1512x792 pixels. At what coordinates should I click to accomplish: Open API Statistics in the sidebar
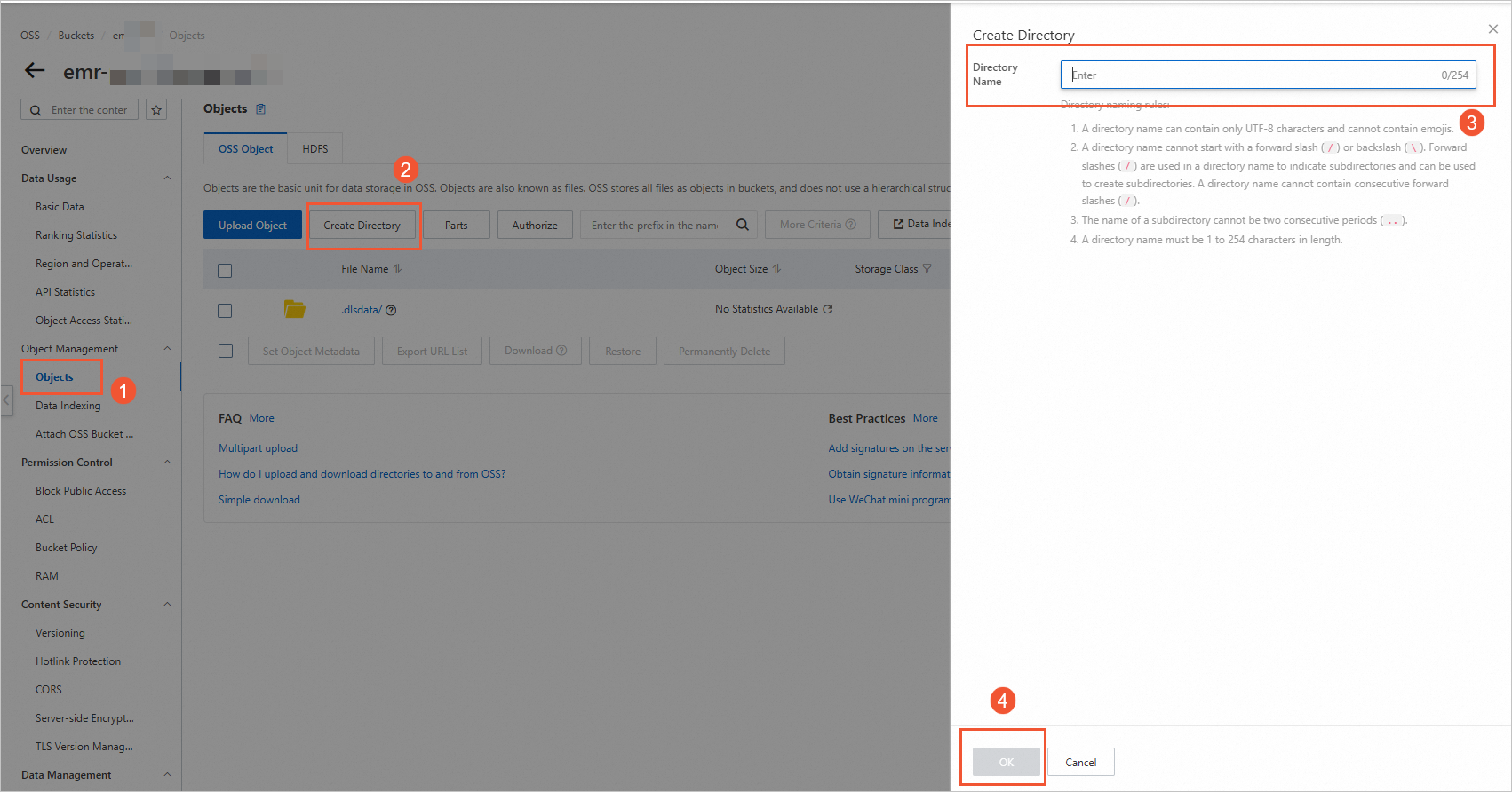[65, 292]
